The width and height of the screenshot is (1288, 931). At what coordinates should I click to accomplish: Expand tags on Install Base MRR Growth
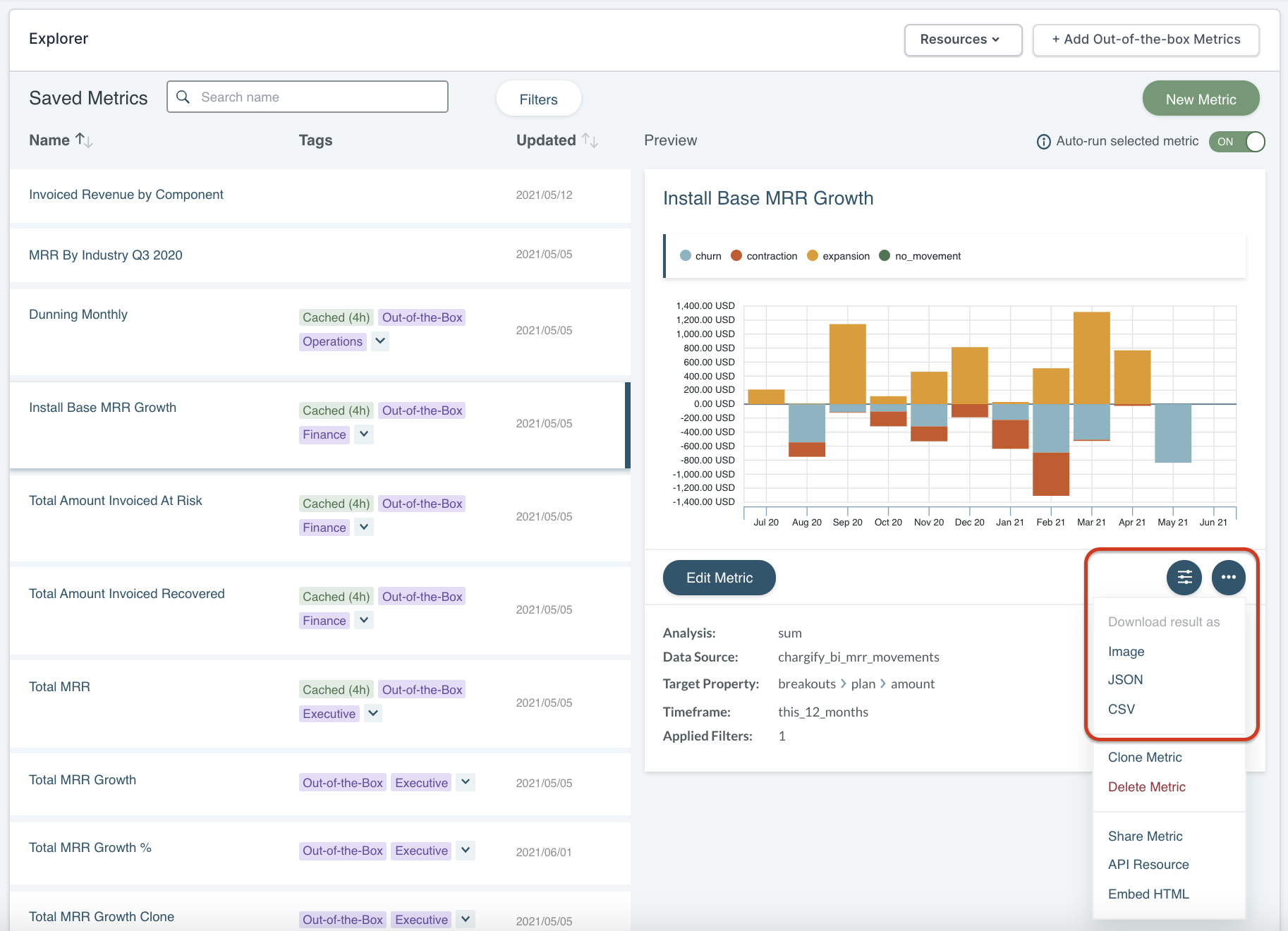click(364, 434)
